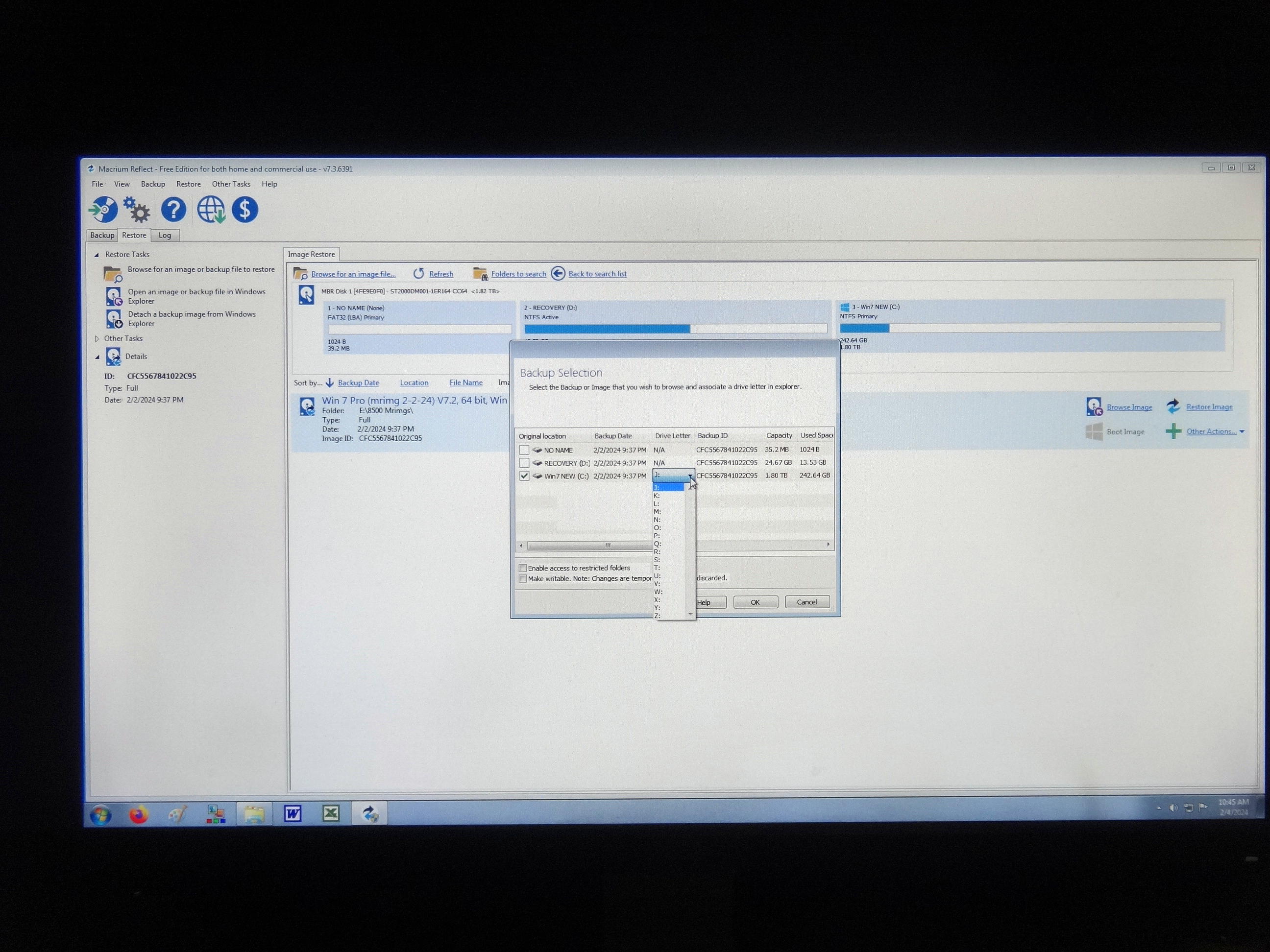
Task: Open Windows Explorer folder on taskbar
Action: pos(254,814)
